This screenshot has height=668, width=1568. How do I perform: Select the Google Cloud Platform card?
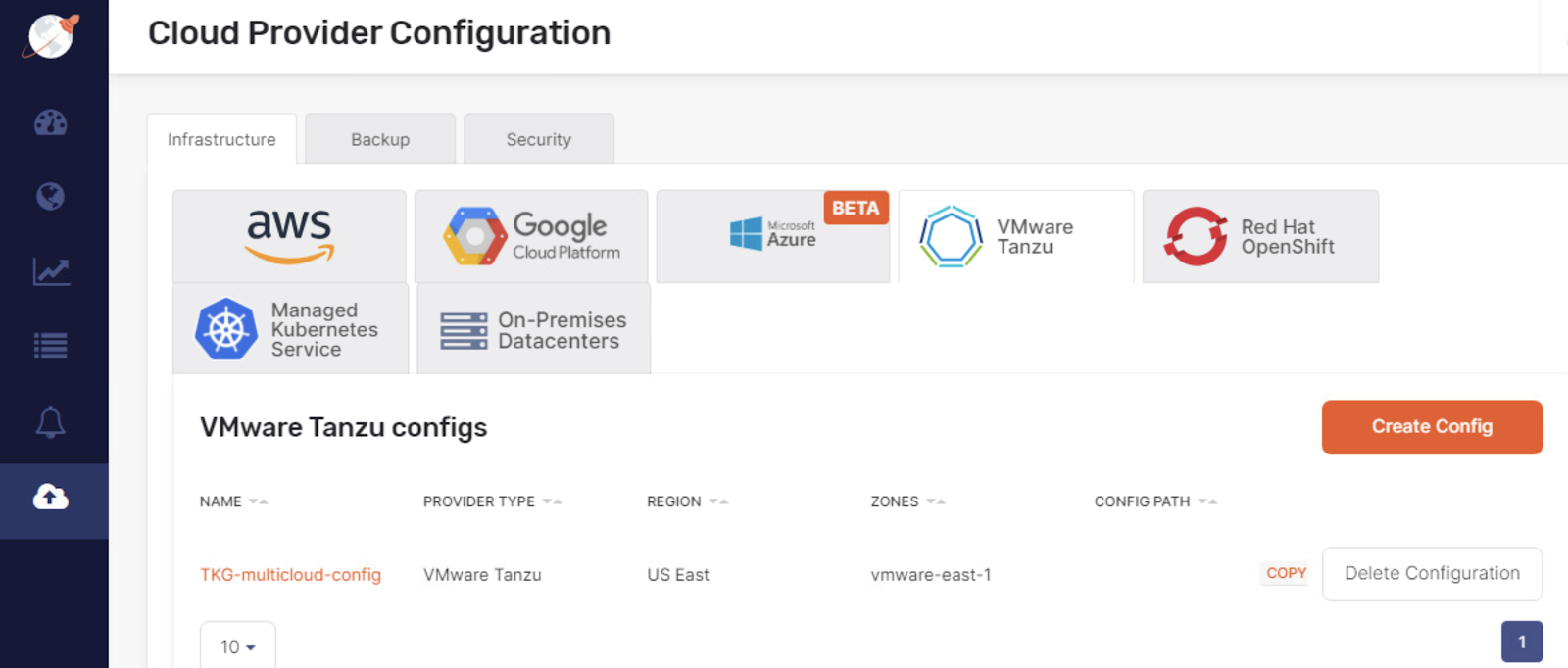(x=531, y=236)
